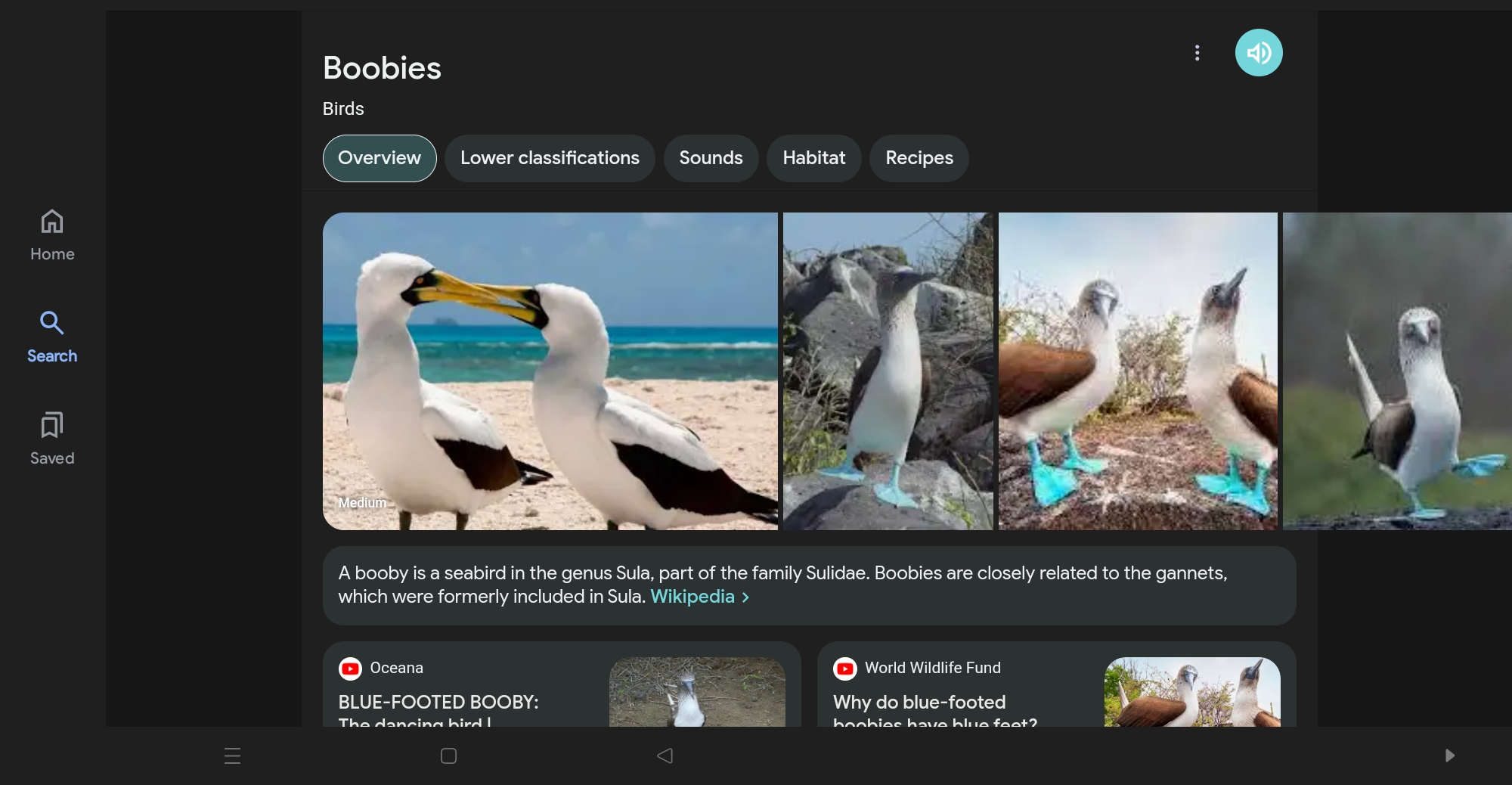Open the Sounds tab
The height and width of the screenshot is (785, 1512).
711,158
